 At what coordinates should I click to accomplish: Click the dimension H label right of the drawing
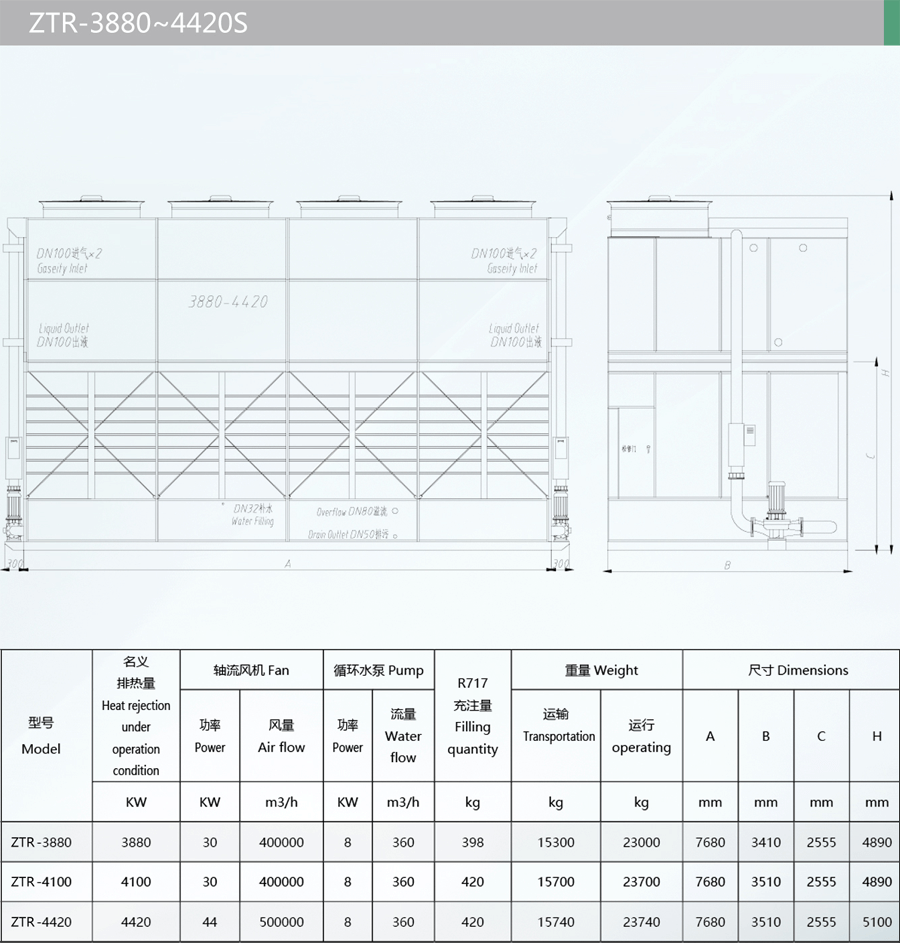(x=885, y=372)
